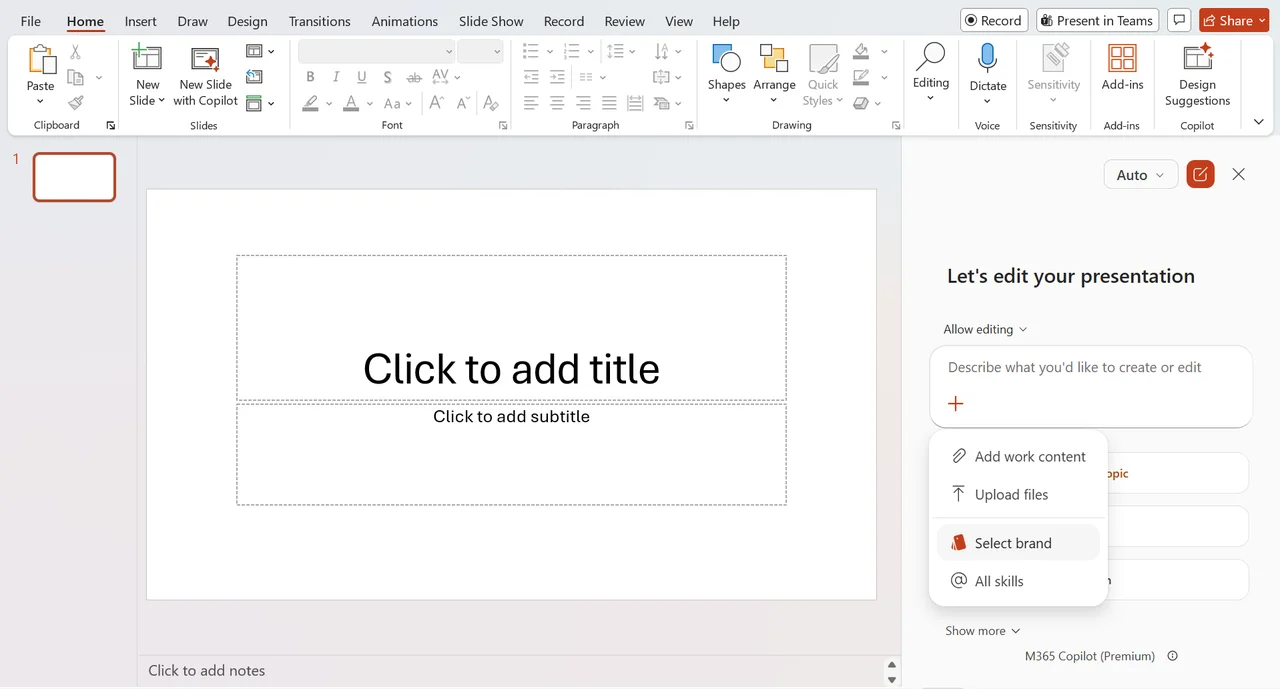Switch to the Slide Show tab
1280x689 pixels.
tap(491, 21)
